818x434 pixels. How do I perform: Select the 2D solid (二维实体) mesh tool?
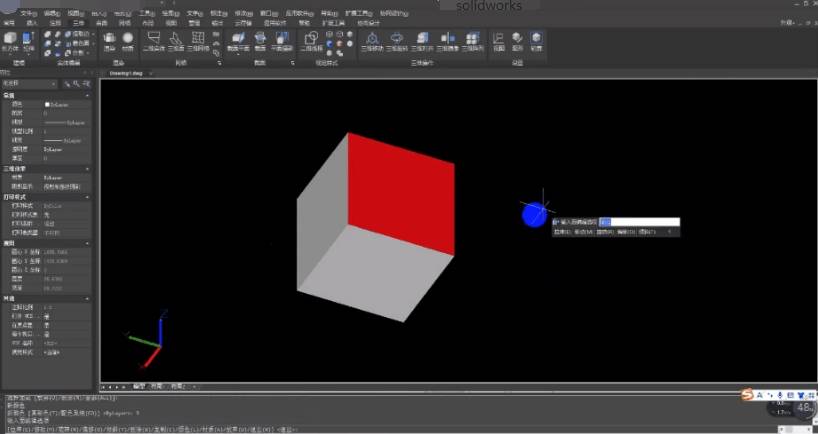153,41
